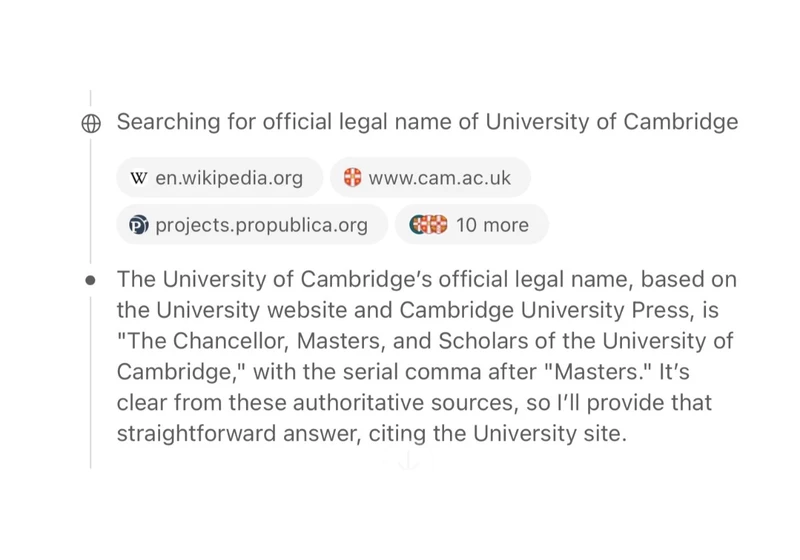Open the en.wikipedia.org source chip
800x560 pixels.
219,177
